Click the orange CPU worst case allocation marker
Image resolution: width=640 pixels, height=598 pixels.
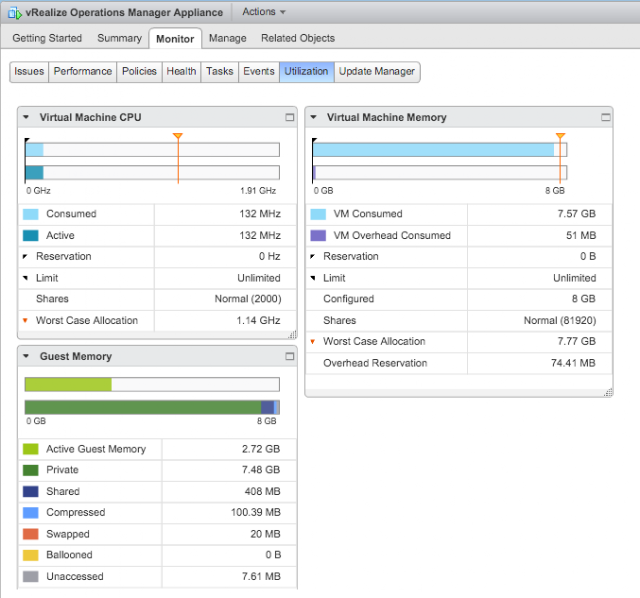click(x=178, y=136)
